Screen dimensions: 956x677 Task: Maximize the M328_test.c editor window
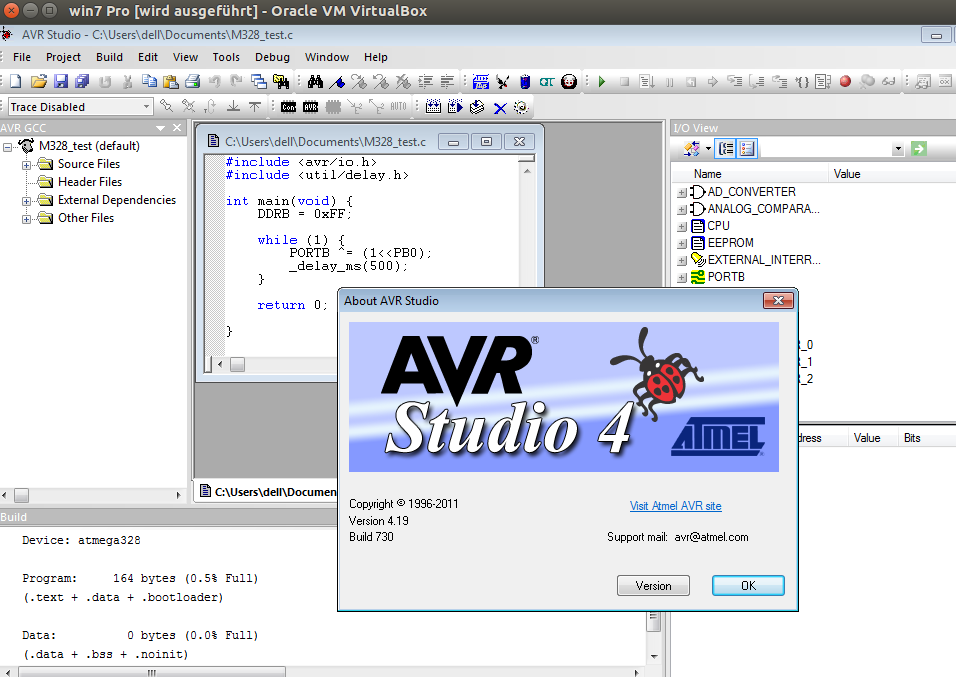click(x=486, y=141)
